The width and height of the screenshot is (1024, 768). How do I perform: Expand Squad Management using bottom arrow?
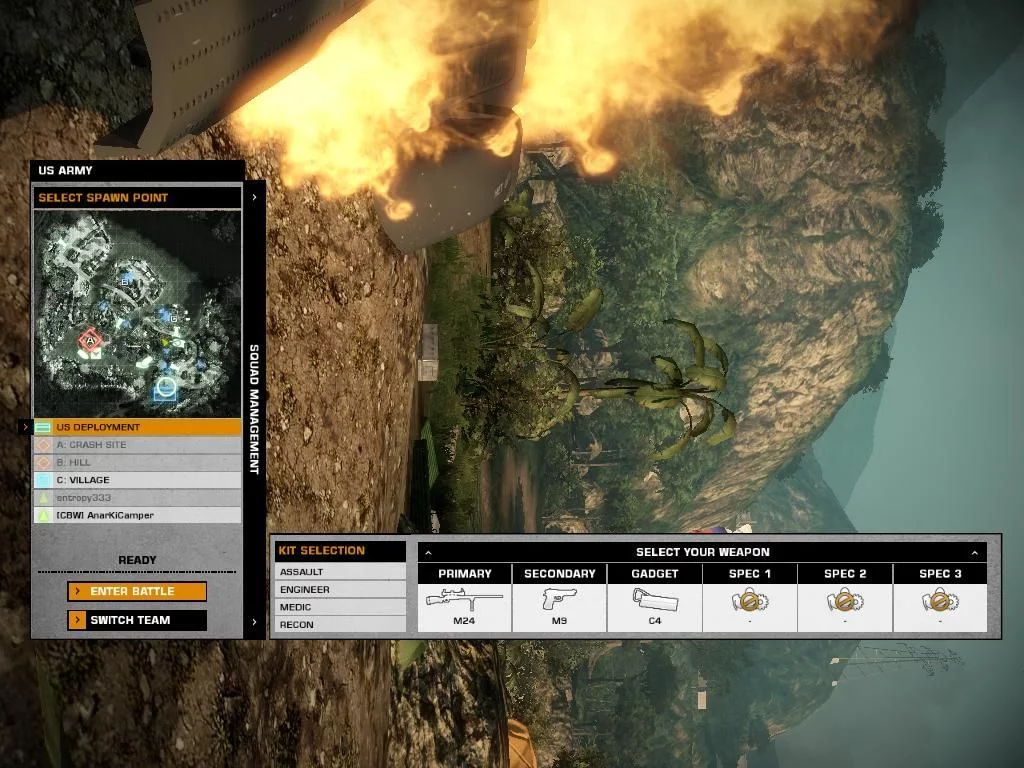coord(255,622)
